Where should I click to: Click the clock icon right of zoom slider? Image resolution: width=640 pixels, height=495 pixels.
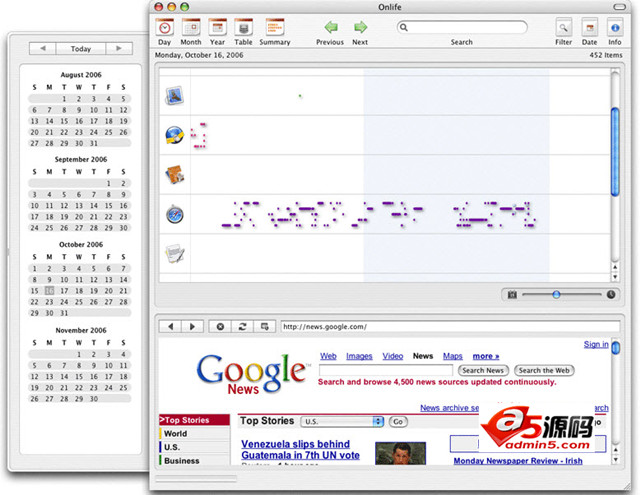click(x=611, y=294)
